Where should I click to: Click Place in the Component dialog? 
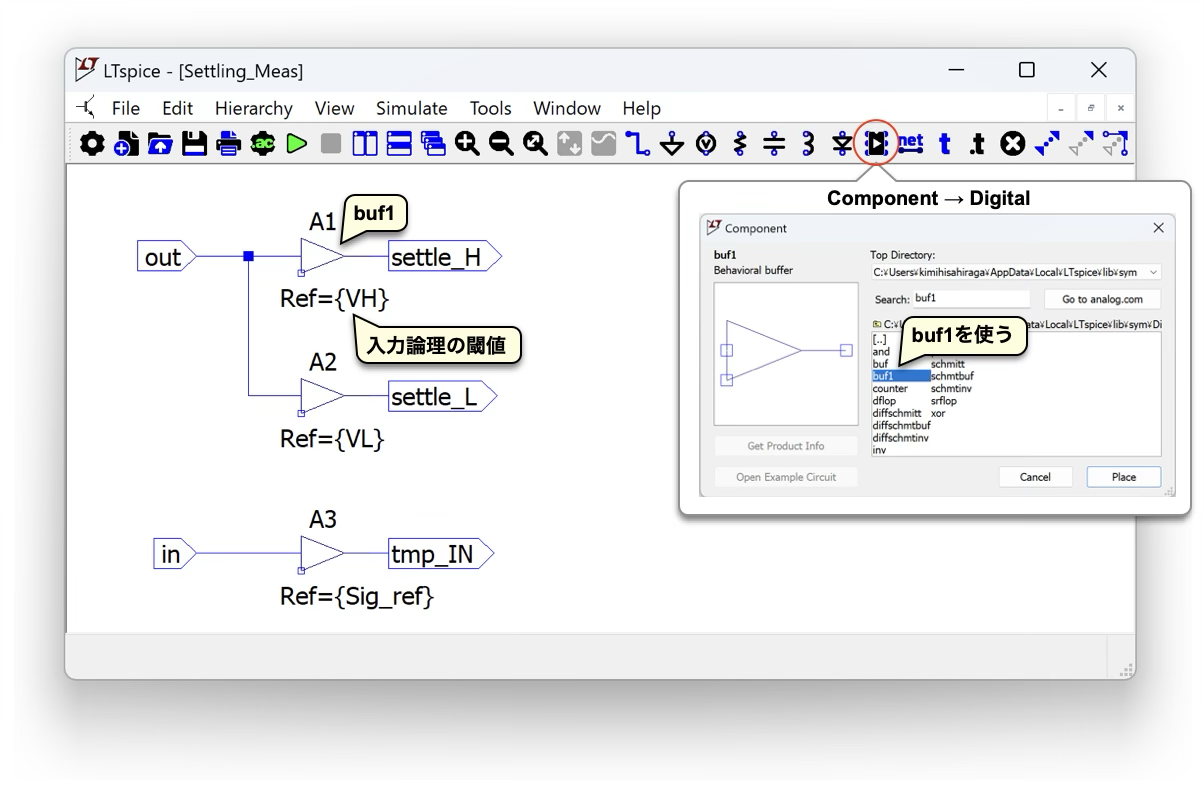[1124, 477]
